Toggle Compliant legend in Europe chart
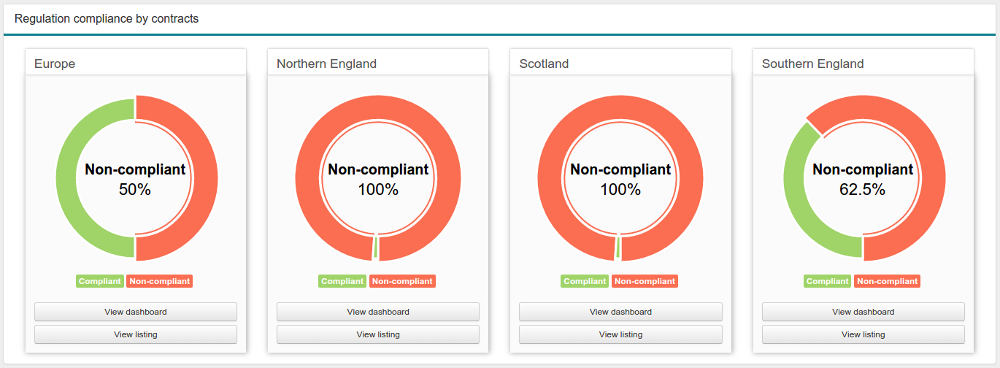The image size is (1000, 368). (x=100, y=281)
